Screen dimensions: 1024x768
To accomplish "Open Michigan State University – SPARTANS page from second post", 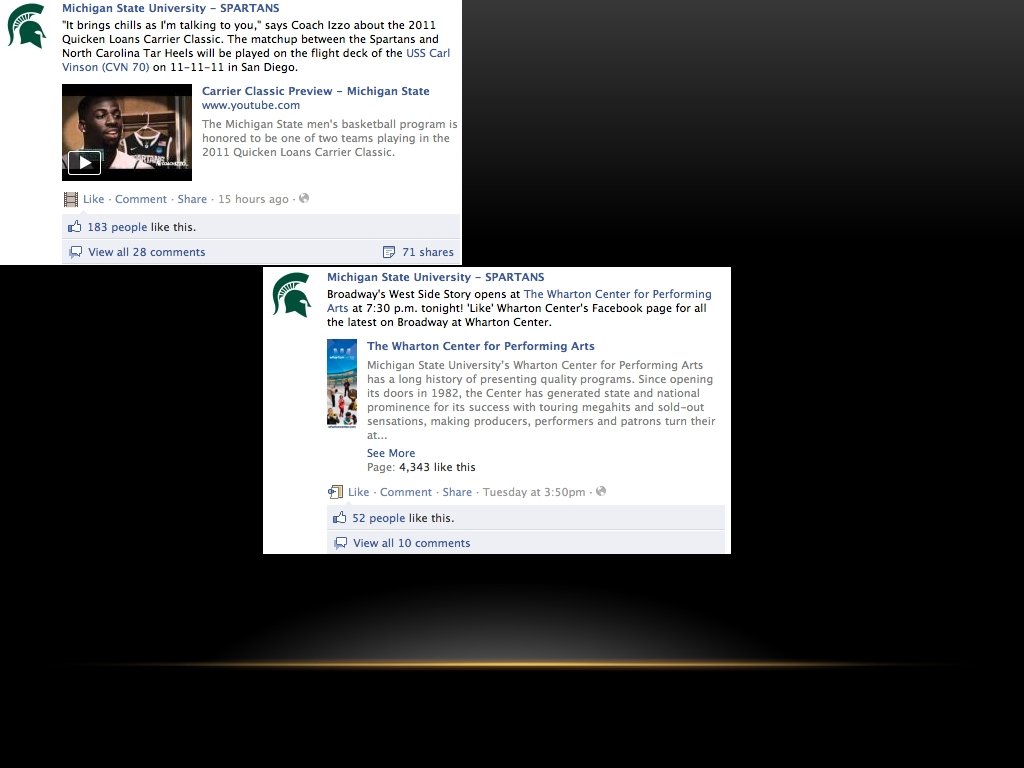I will tap(436, 277).
